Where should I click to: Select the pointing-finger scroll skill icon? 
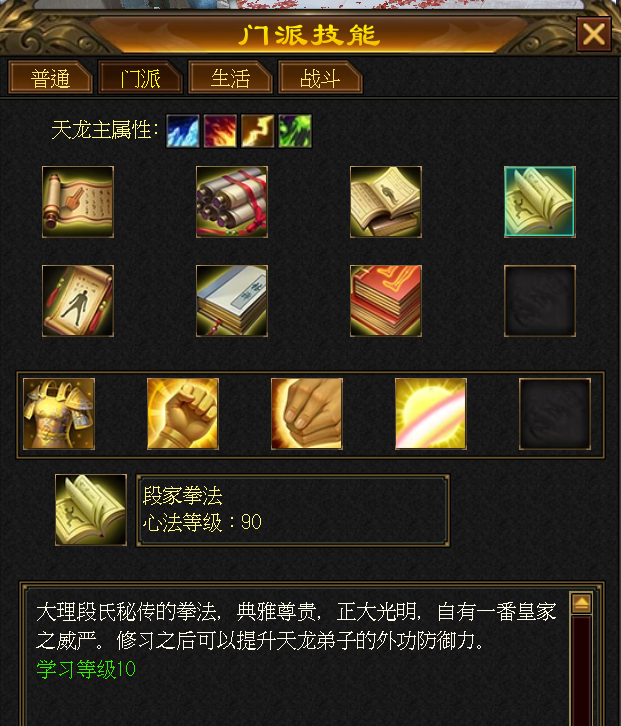point(78,202)
